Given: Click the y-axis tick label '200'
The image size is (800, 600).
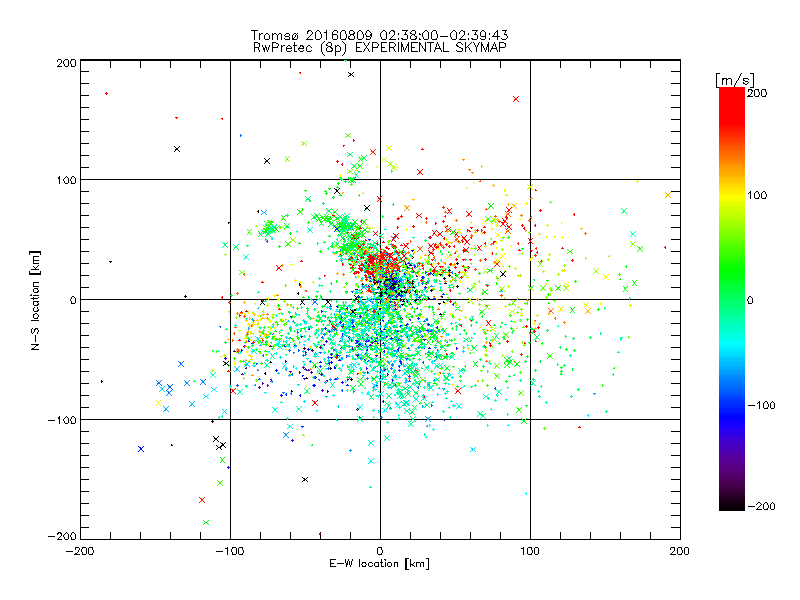Looking at the screenshot, I should [x=66, y=63].
